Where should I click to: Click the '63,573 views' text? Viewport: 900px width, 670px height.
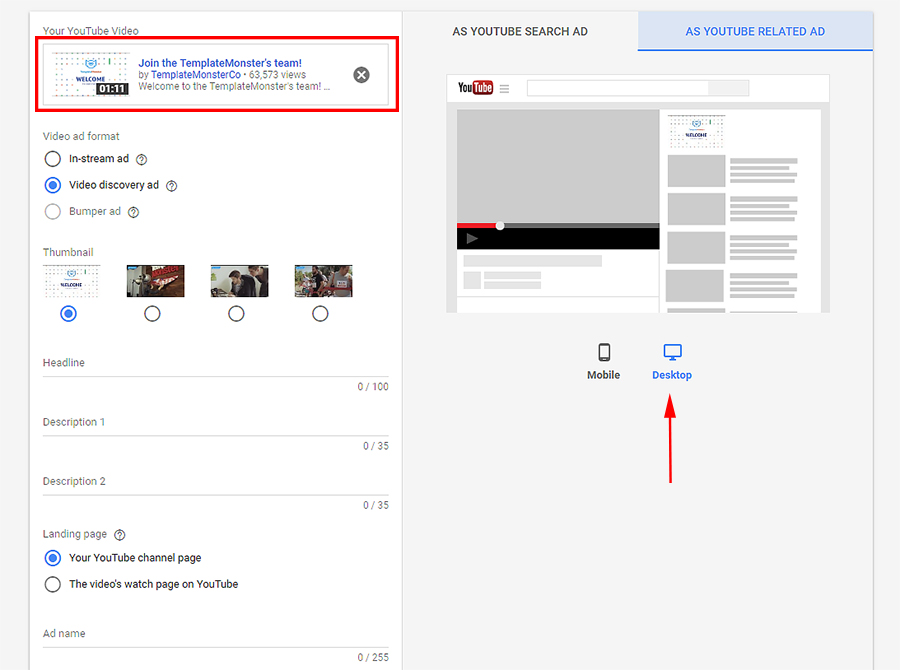(277, 75)
